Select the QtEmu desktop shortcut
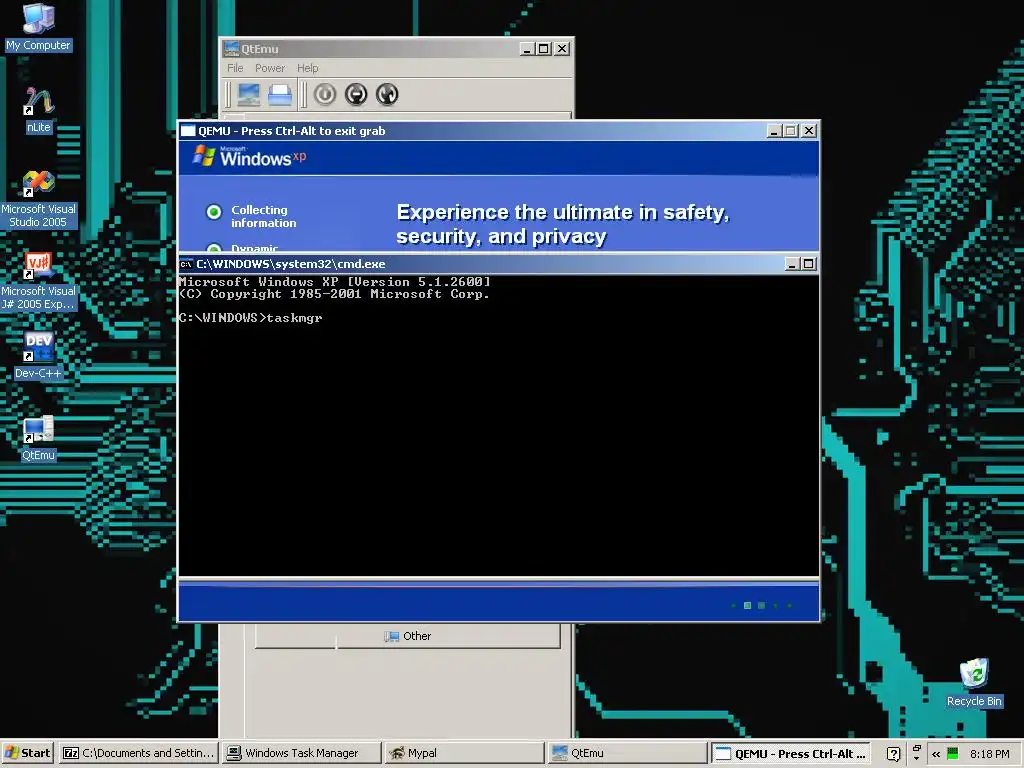Image resolution: width=1024 pixels, height=768 pixels. [39, 438]
